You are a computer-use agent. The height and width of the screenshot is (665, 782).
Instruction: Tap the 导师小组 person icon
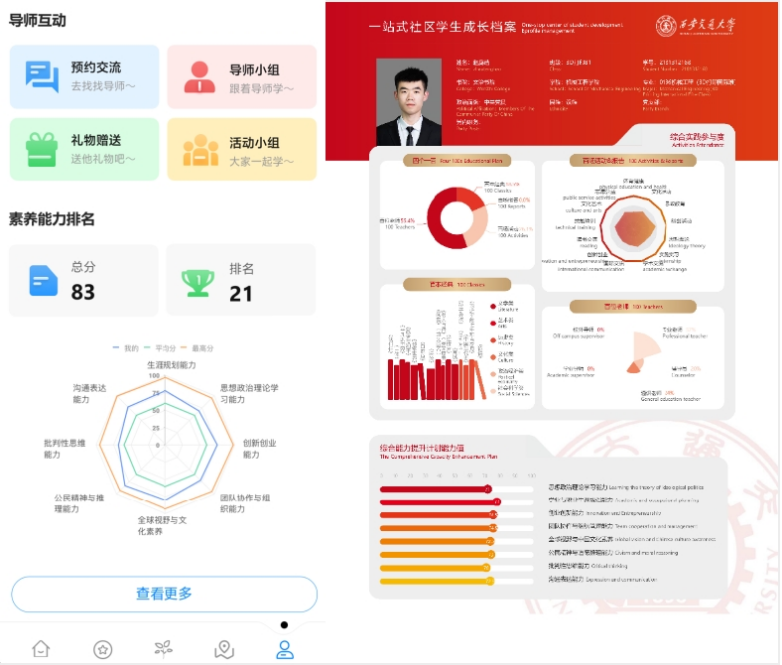[x=200, y=76]
